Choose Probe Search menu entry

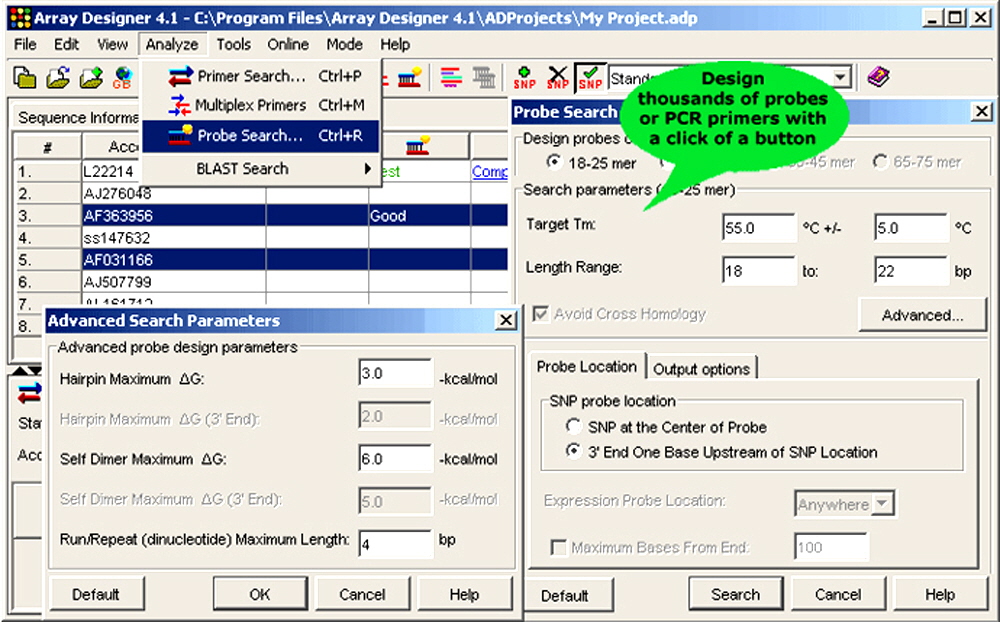coord(260,135)
